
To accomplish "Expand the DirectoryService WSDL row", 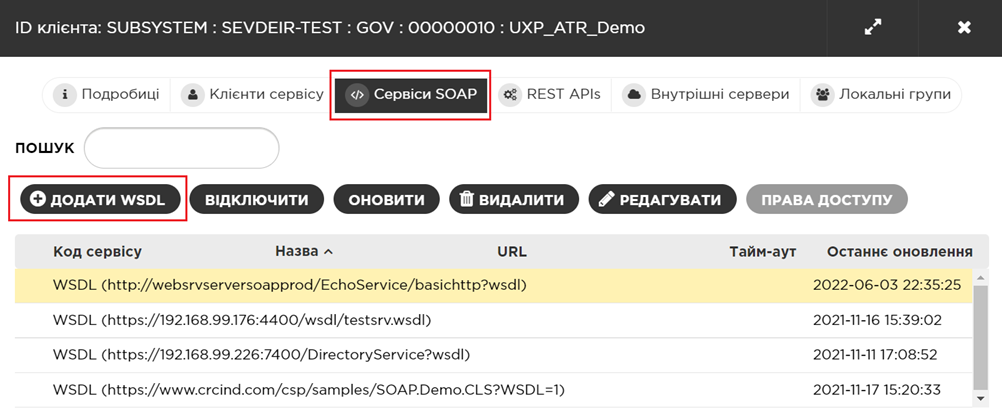I will pos(261,354).
